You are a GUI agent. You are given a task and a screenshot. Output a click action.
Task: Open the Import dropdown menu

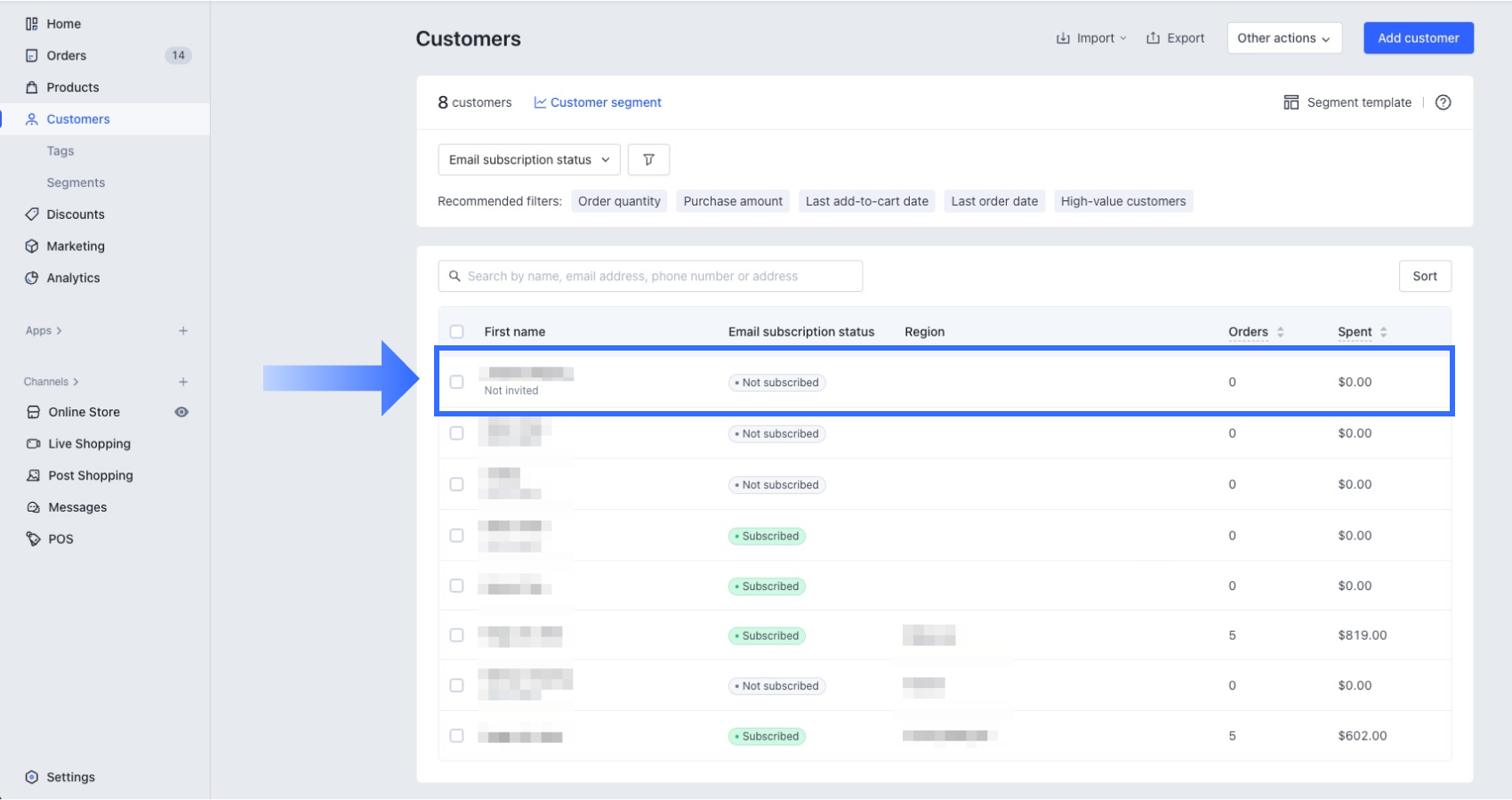[1090, 38]
